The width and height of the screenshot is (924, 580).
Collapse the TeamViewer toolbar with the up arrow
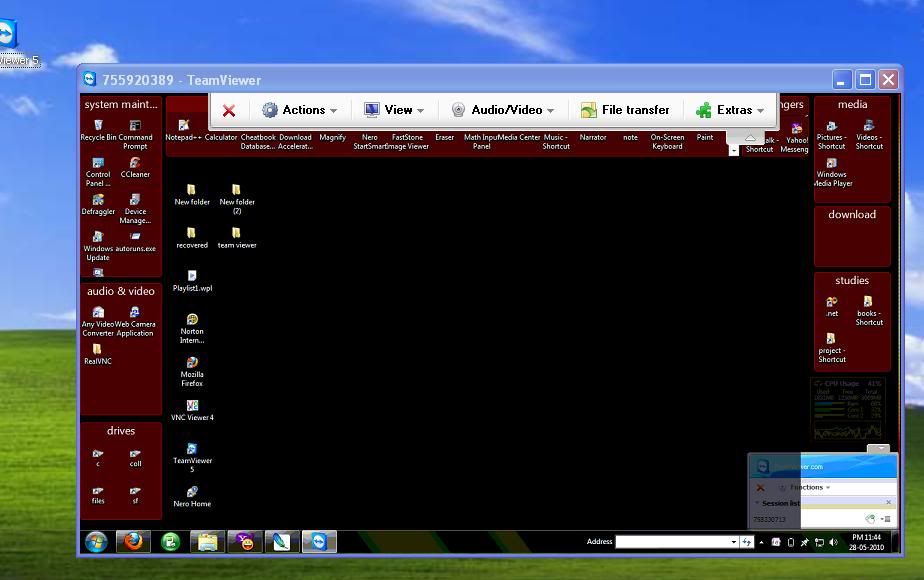point(749,138)
